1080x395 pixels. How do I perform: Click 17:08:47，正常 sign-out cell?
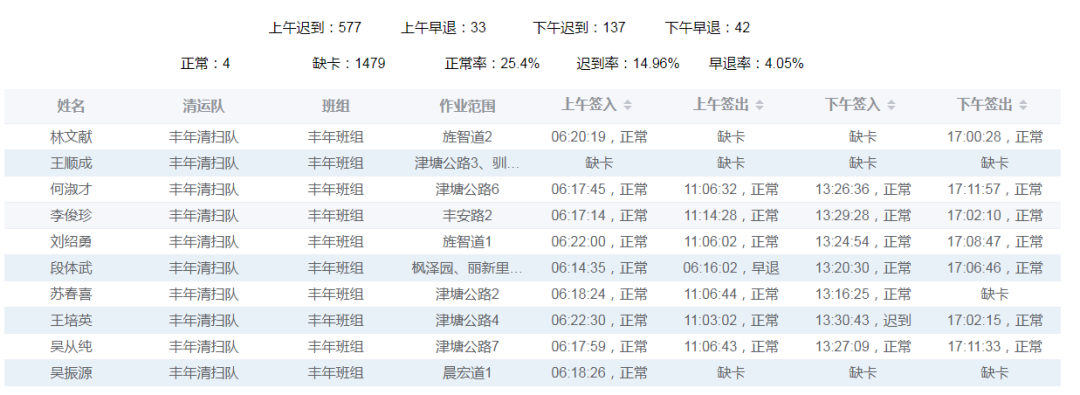(995, 241)
